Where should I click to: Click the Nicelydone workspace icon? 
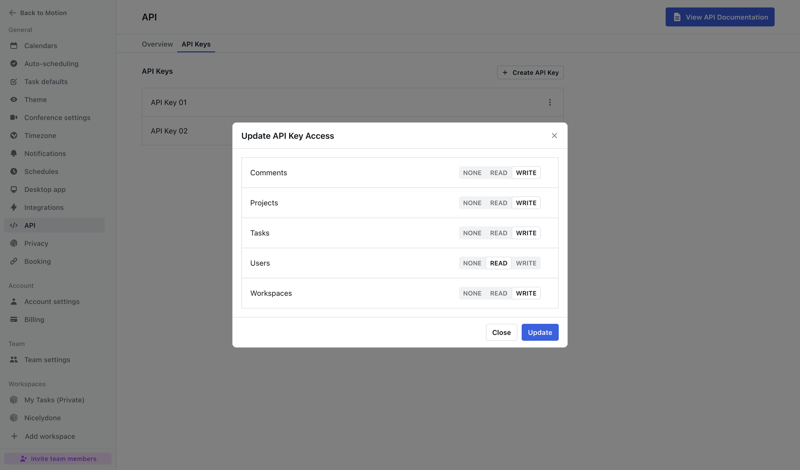14,417
